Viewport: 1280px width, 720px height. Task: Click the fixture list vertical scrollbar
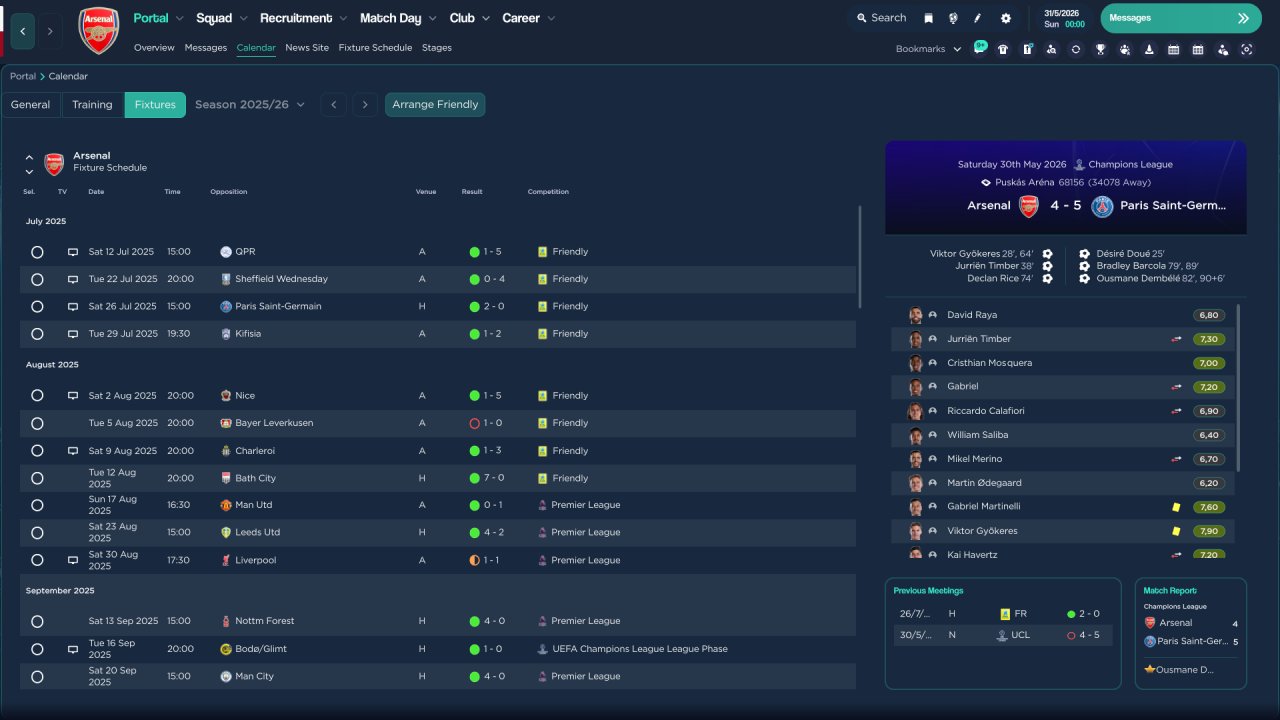pyautogui.click(x=860, y=257)
